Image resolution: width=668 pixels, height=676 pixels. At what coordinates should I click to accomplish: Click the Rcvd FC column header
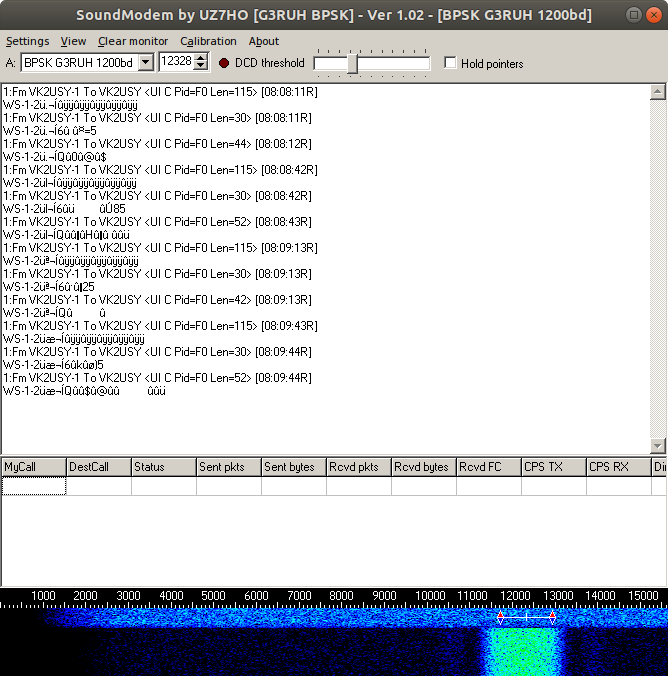tap(489, 467)
